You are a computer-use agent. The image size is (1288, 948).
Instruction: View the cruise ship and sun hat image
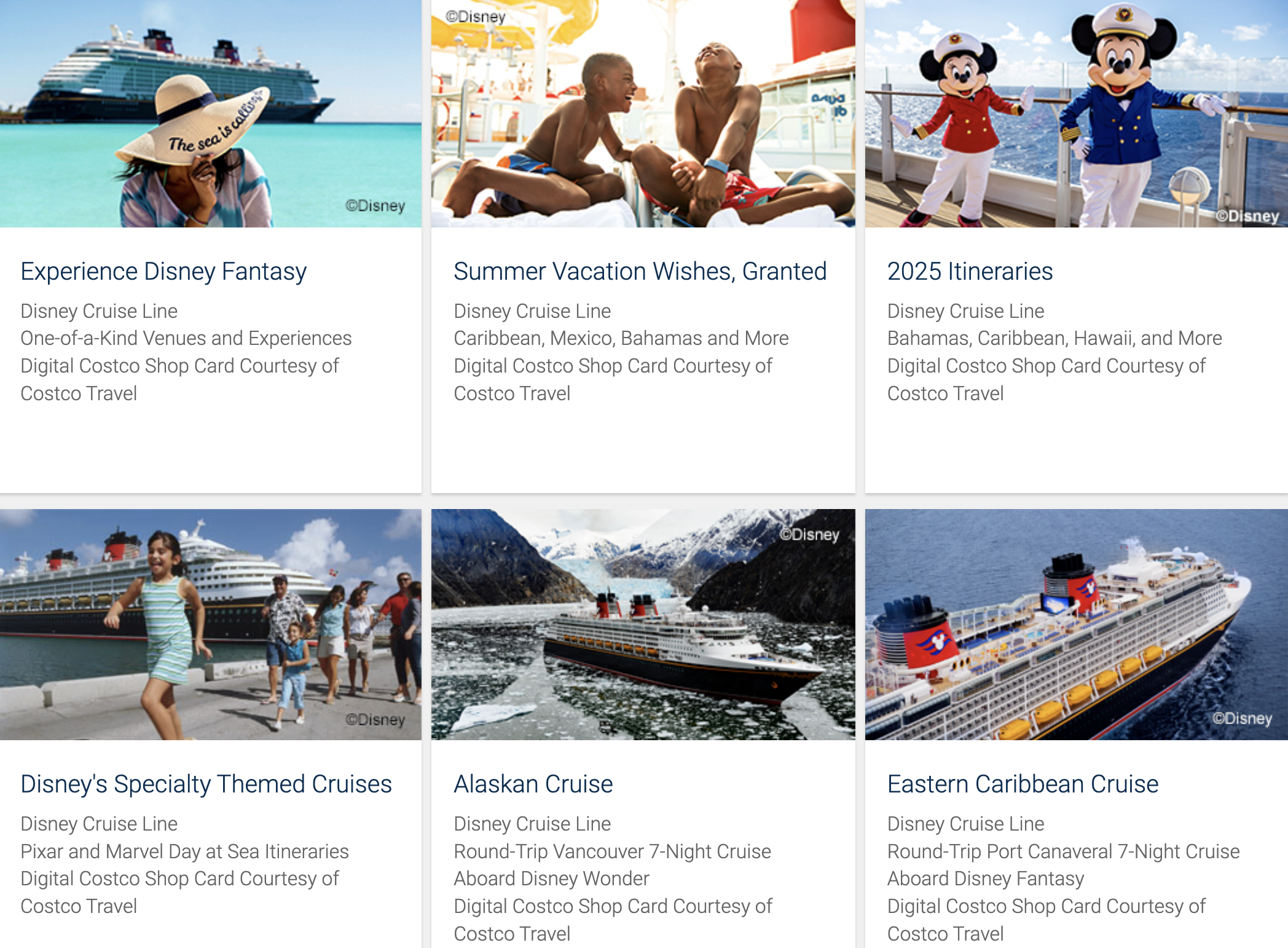click(211, 114)
